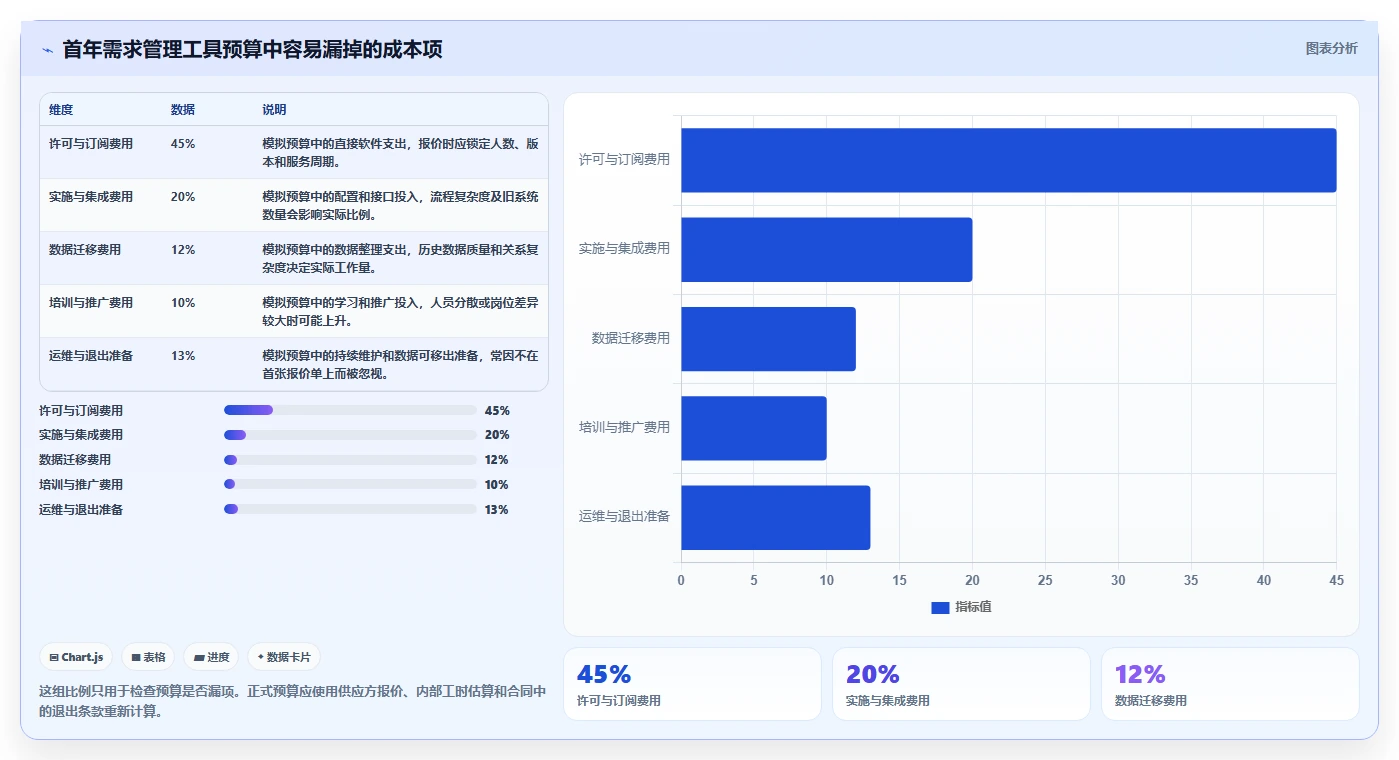Click the 许可与订阅费用 chart axis label
The image size is (1399, 760).
[624, 159]
